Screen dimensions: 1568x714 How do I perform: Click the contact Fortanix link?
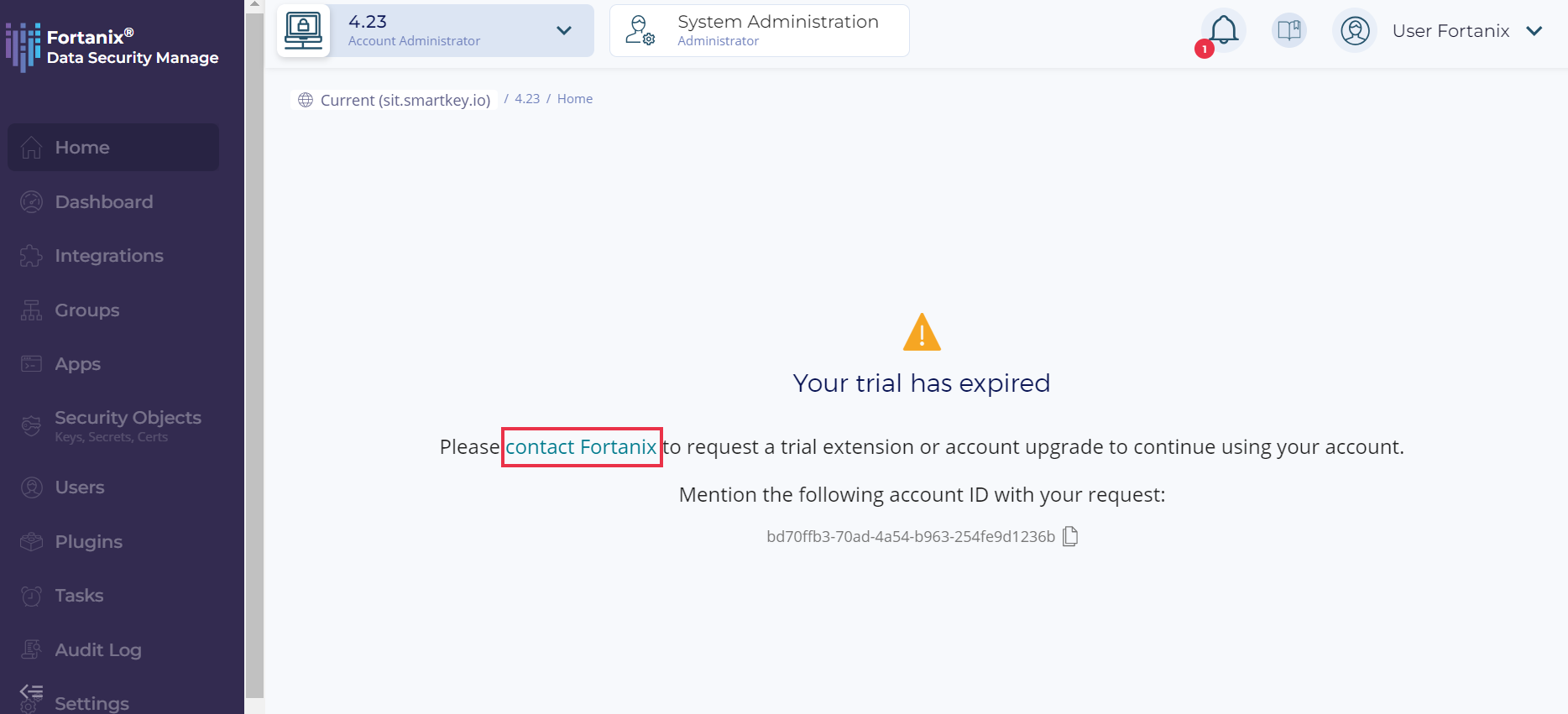[x=581, y=447]
